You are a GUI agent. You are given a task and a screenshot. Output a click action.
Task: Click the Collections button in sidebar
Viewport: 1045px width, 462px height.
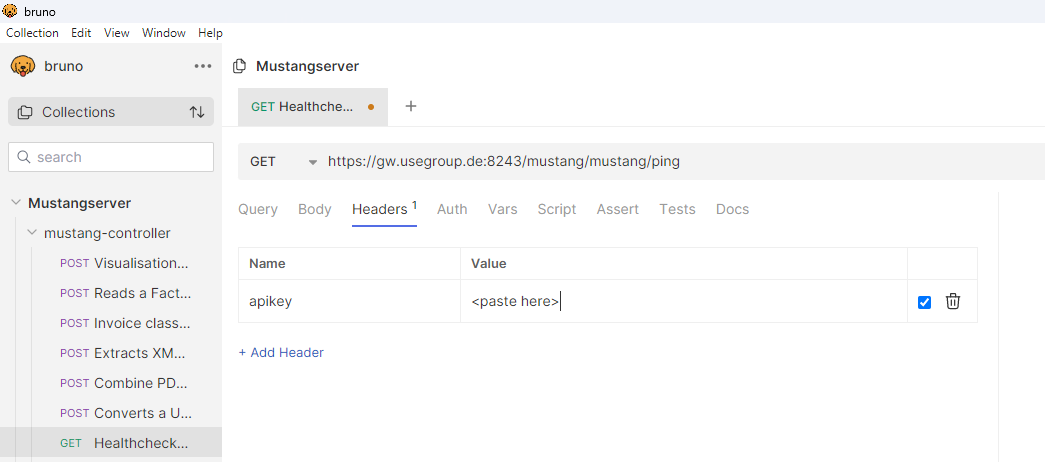click(111, 112)
